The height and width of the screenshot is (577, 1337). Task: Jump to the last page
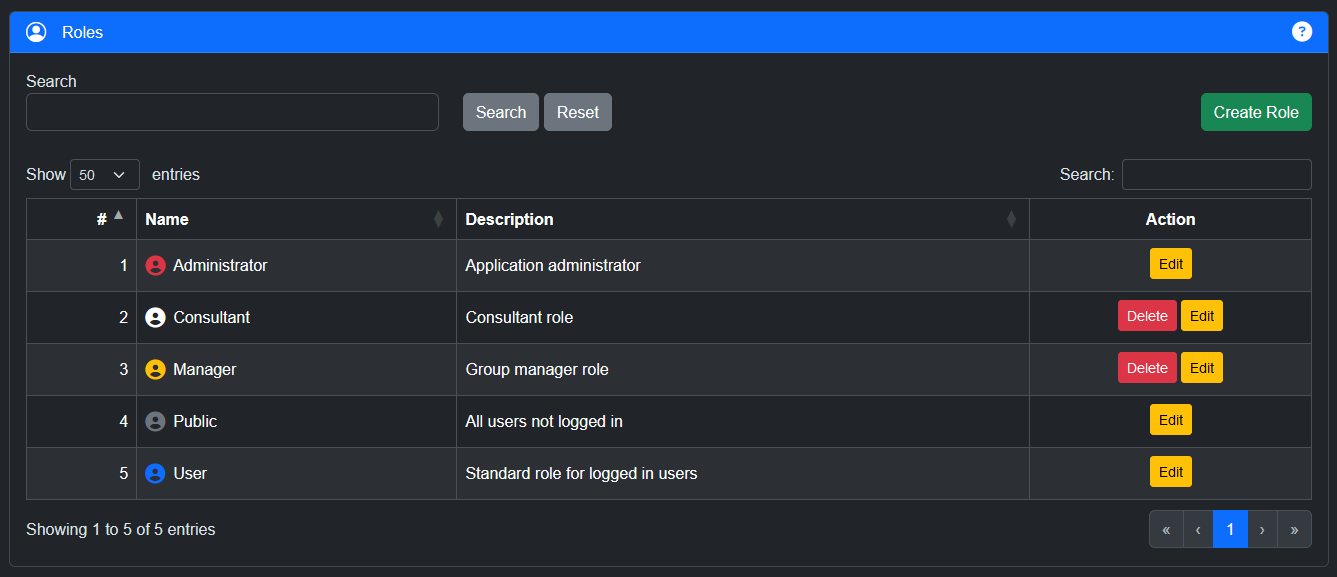click(x=1294, y=530)
